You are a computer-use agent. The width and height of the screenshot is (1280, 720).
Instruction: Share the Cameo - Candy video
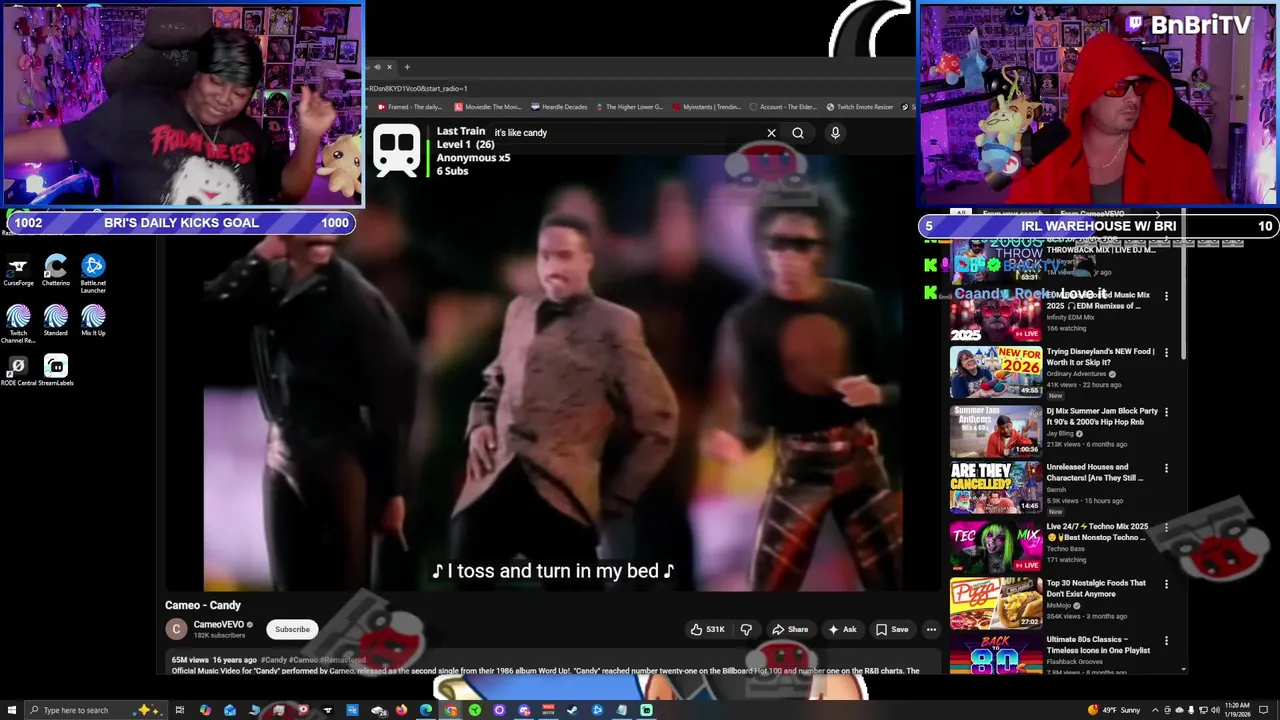click(x=790, y=629)
